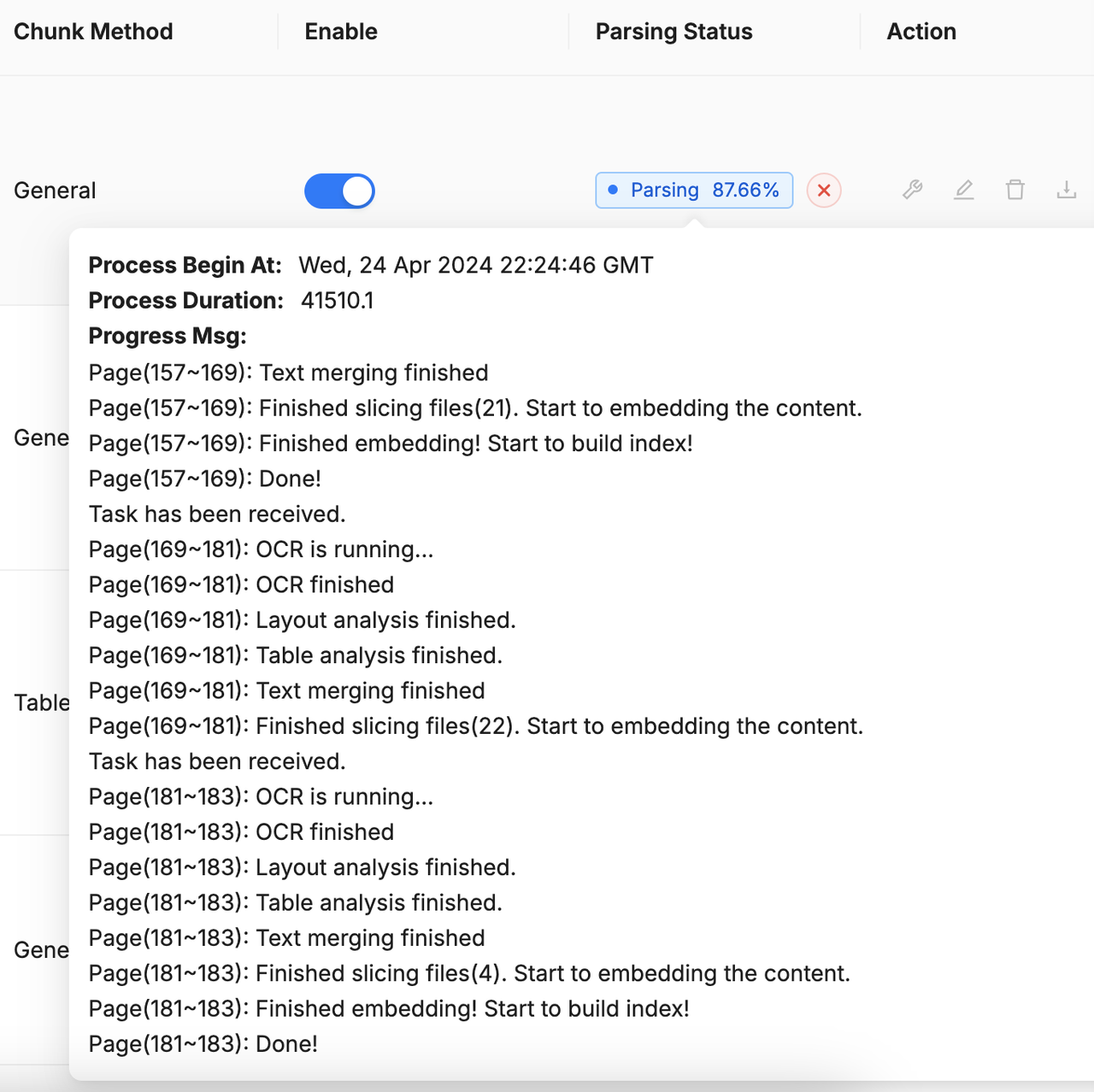The width and height of the screenshot is (1094, 1092).
Task: Click the partially hidden Table row label
Action: (41, 702)
